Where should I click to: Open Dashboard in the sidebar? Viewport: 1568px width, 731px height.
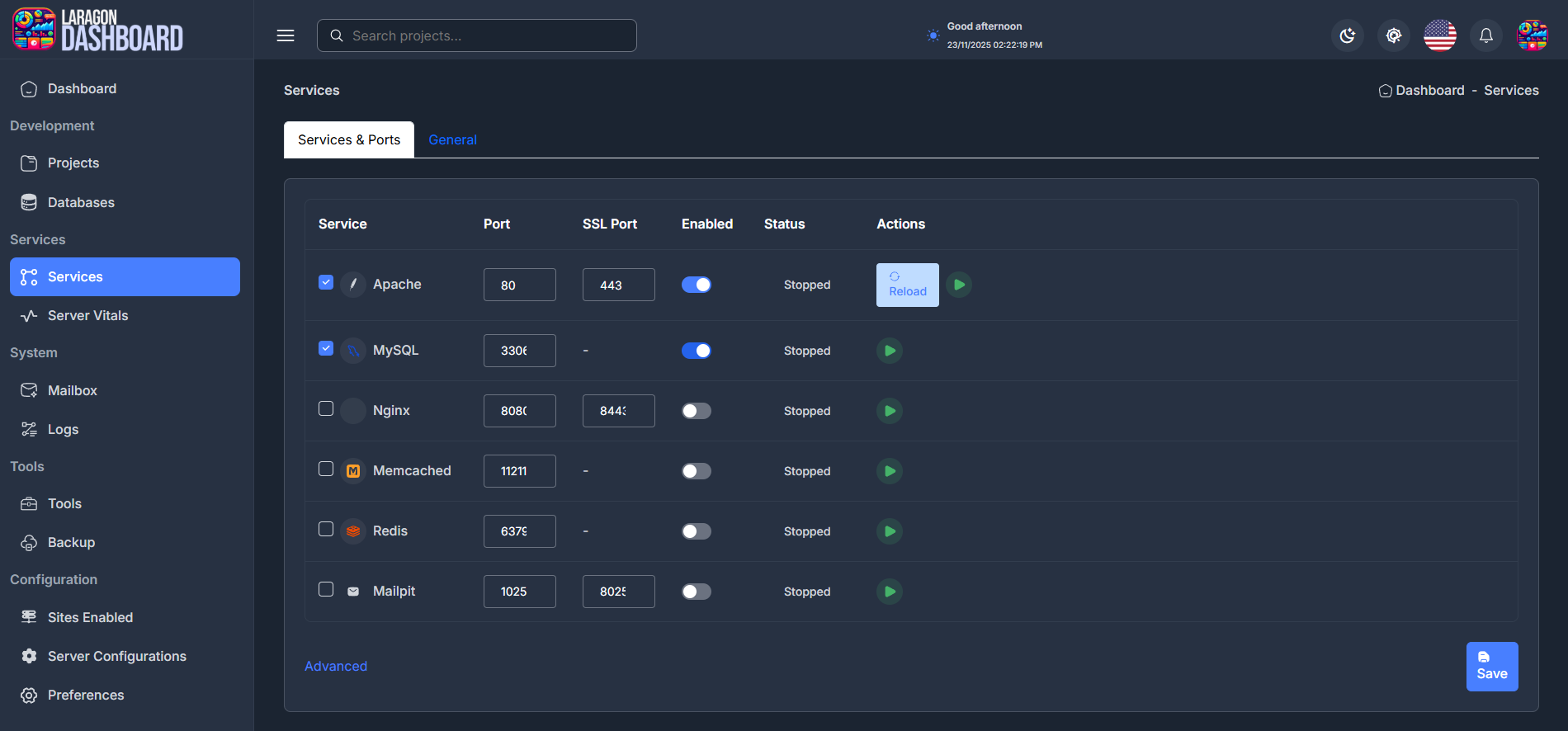click(125, 88)
